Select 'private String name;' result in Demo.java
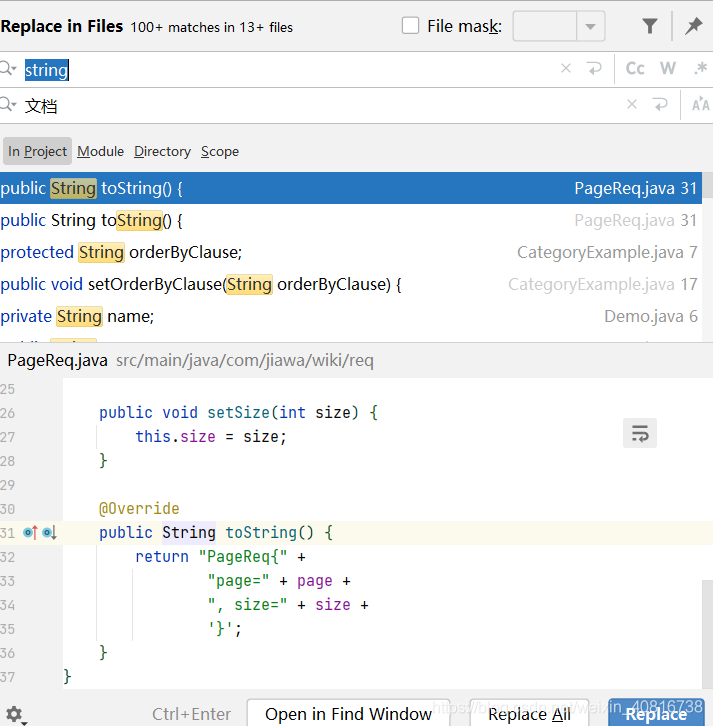Image resolution: width=713 pixels, height=726 pixels. tap(350, 316)
